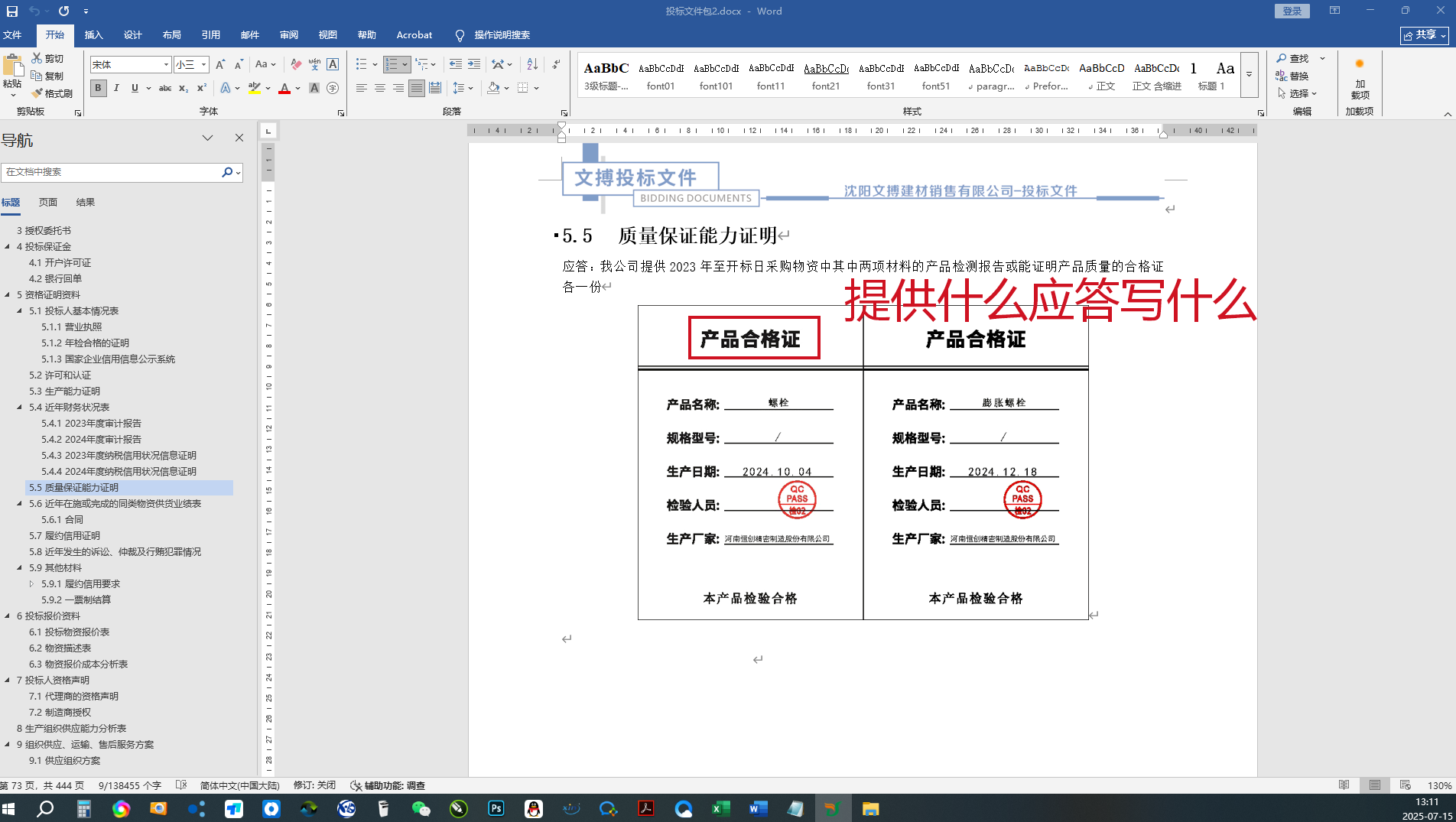Toggle italic formatting

tap(116, 89)
